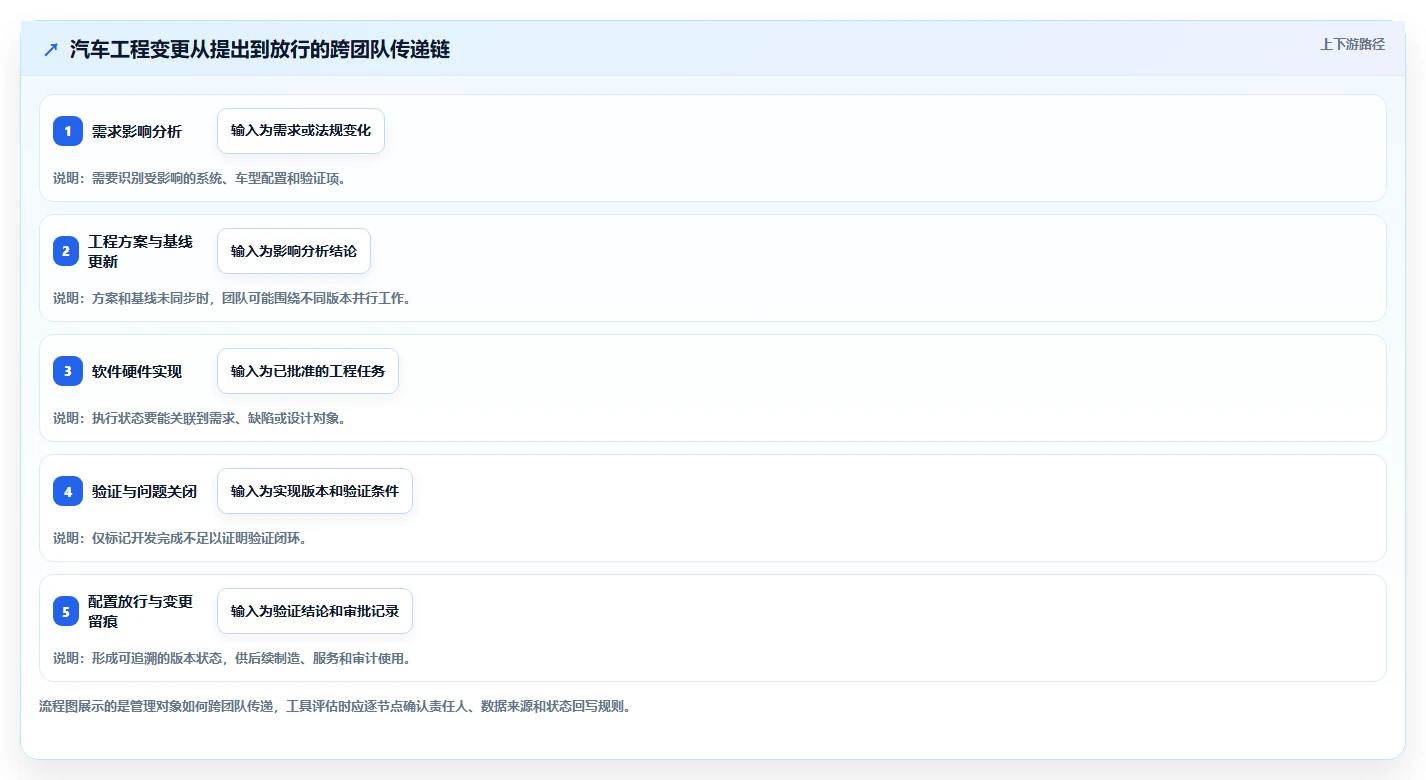Screen dimensions: 1426x780
Task: Click the 验证与问题关闭 step title
Action: coord(144,491)
